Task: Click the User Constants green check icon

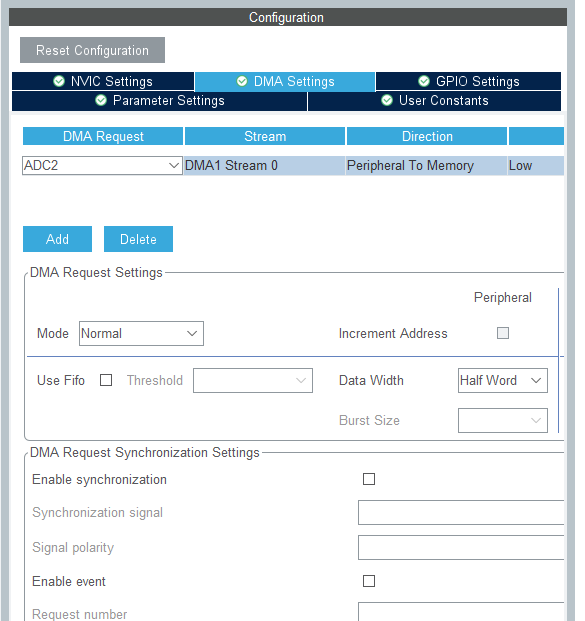Action: pyautogui.click(x=387, y=100)
